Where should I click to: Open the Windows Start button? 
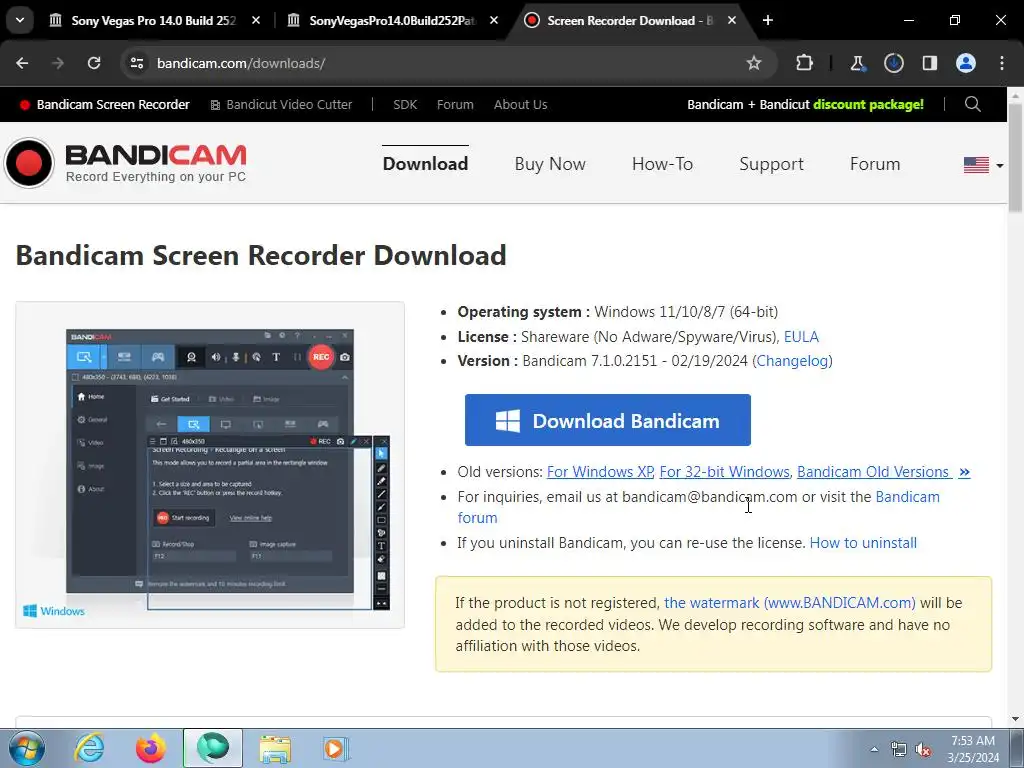26,748
